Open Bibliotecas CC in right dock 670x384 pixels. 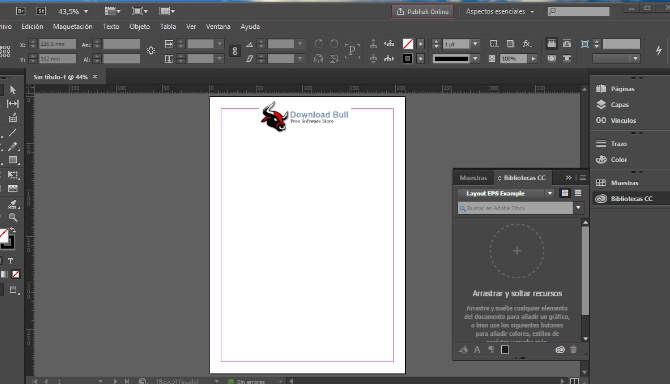pos(624,199)
